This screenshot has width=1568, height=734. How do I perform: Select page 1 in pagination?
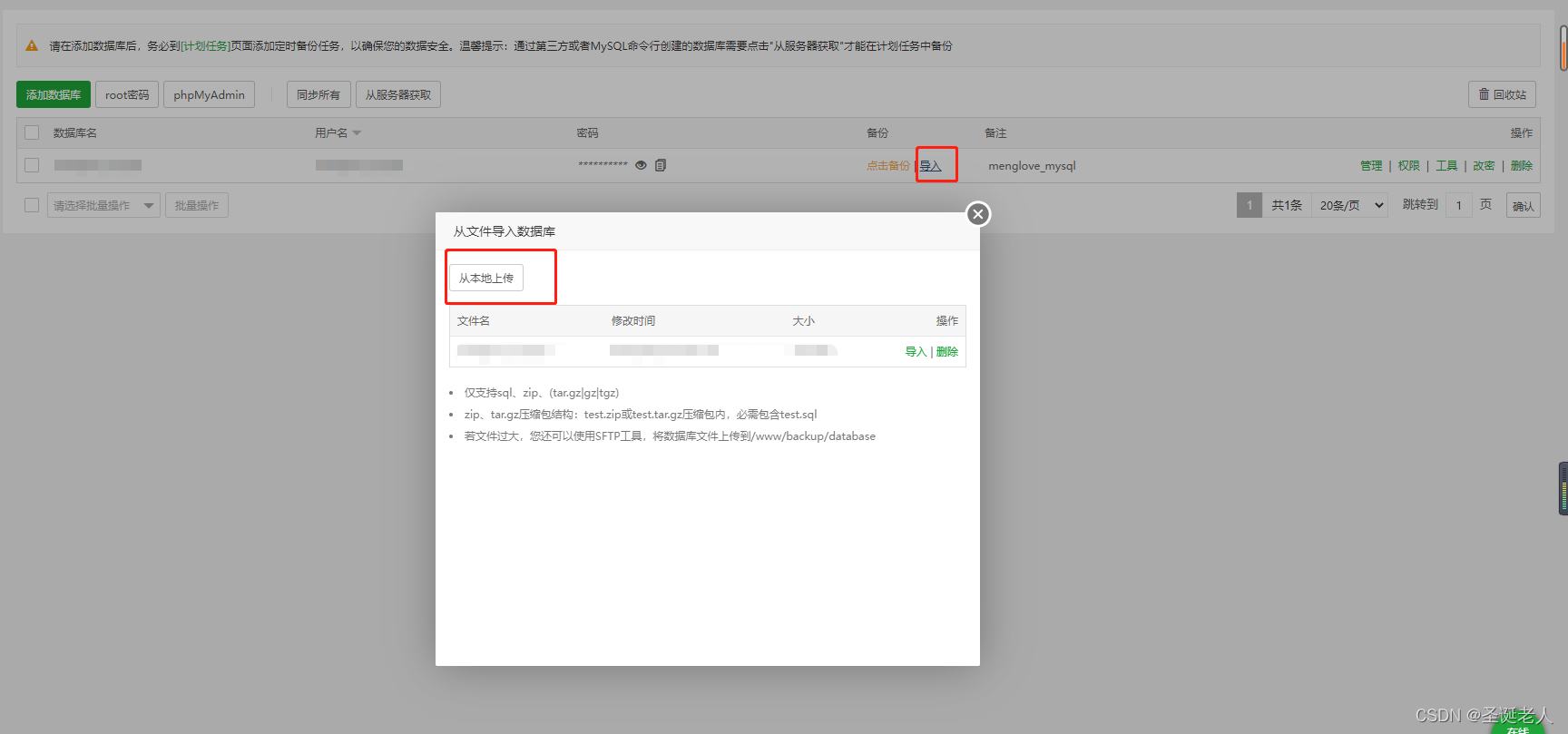1249,205
